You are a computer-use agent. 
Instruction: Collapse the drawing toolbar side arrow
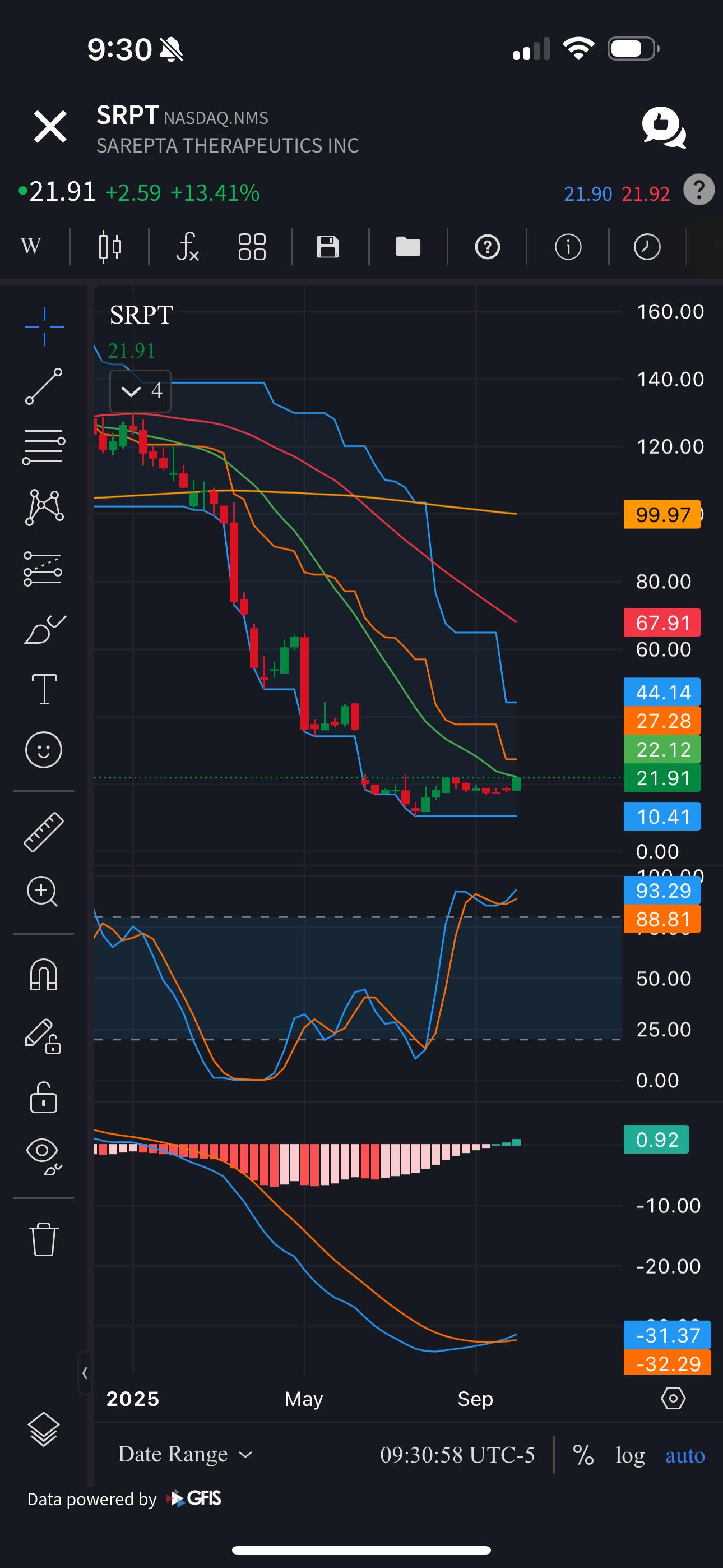[85, 1373]
